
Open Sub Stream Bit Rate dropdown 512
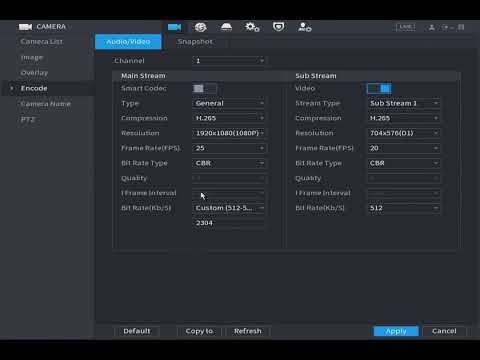pos(404,208)
